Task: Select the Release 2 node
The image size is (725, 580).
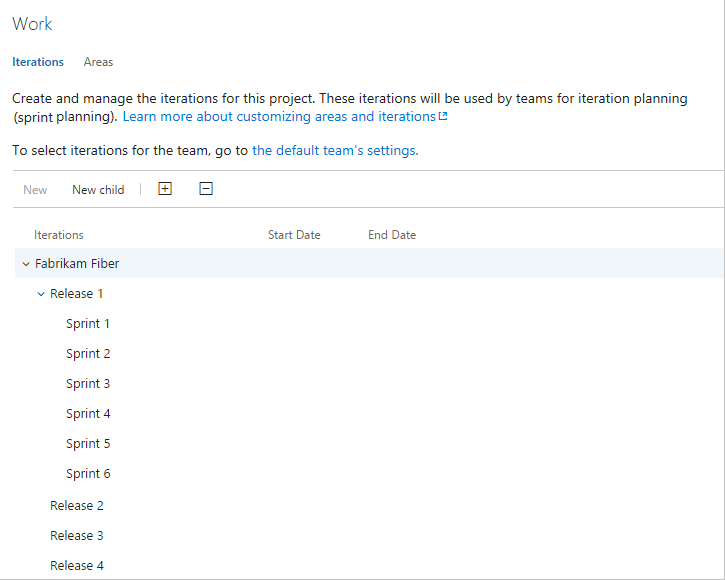Action: [x=77, y=506]
